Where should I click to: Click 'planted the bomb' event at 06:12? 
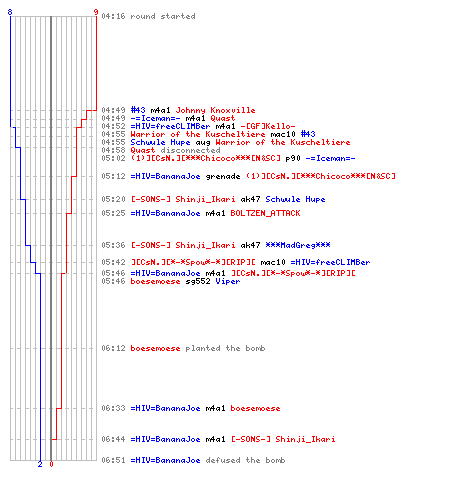pos(225,348)
